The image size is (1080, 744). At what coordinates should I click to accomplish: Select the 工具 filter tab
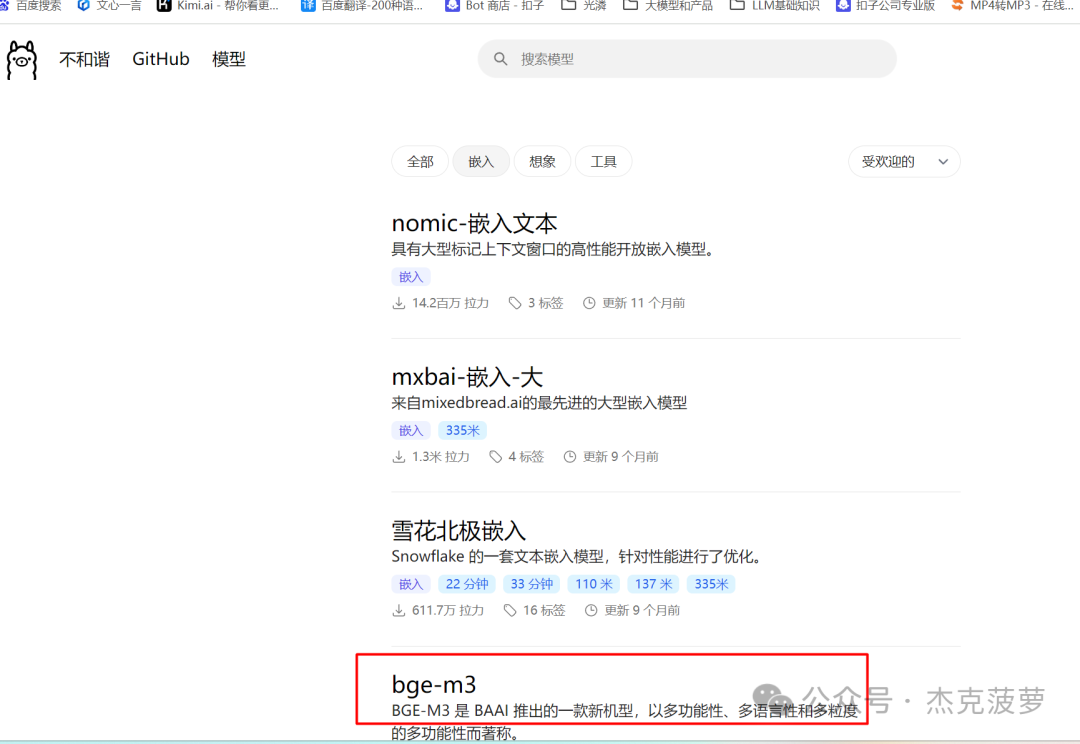(x=603, y=162)
